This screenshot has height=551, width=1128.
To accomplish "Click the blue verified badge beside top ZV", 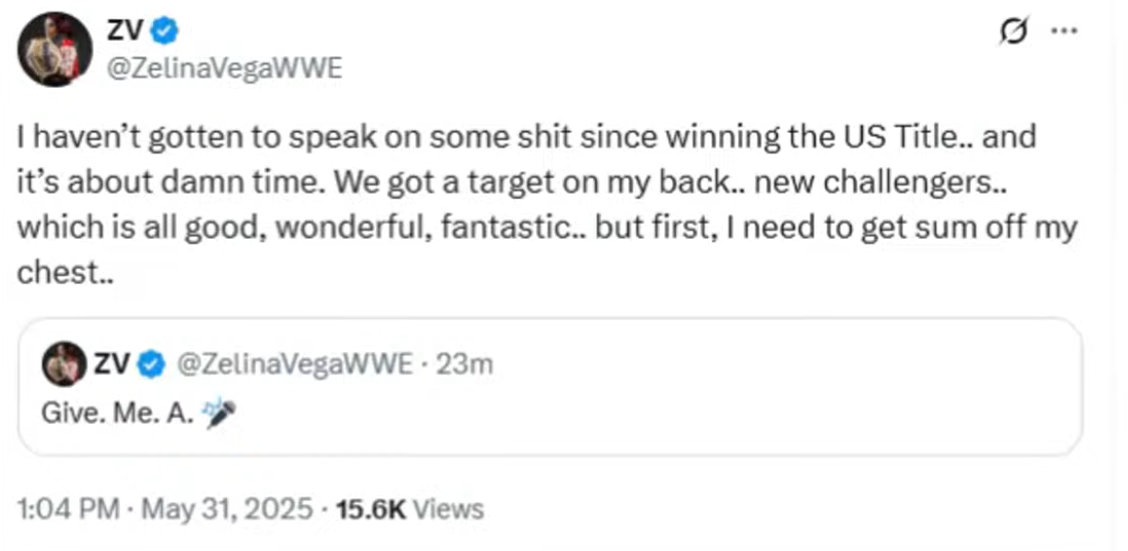I will coord(166,32).
